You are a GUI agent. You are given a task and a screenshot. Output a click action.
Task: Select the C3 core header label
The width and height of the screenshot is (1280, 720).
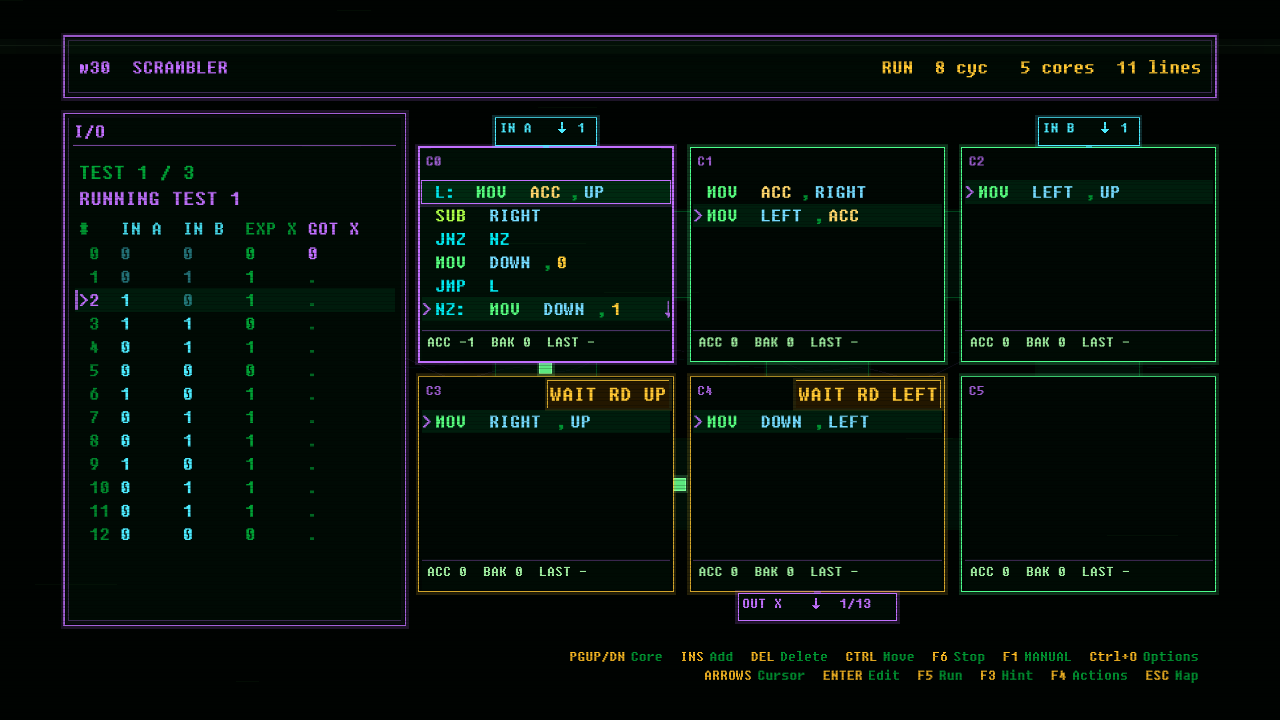click(x=434, y=391)
